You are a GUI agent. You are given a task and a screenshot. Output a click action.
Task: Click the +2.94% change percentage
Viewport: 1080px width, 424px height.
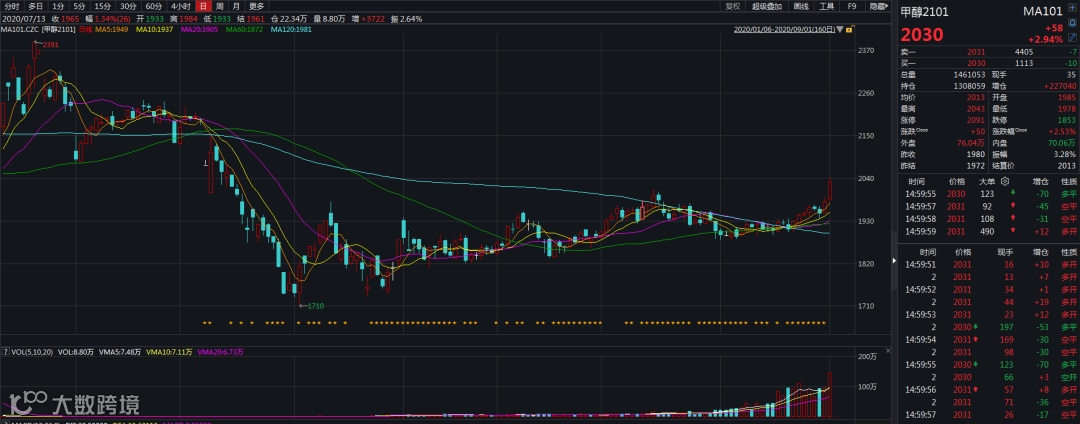[x=1047, y=40]
